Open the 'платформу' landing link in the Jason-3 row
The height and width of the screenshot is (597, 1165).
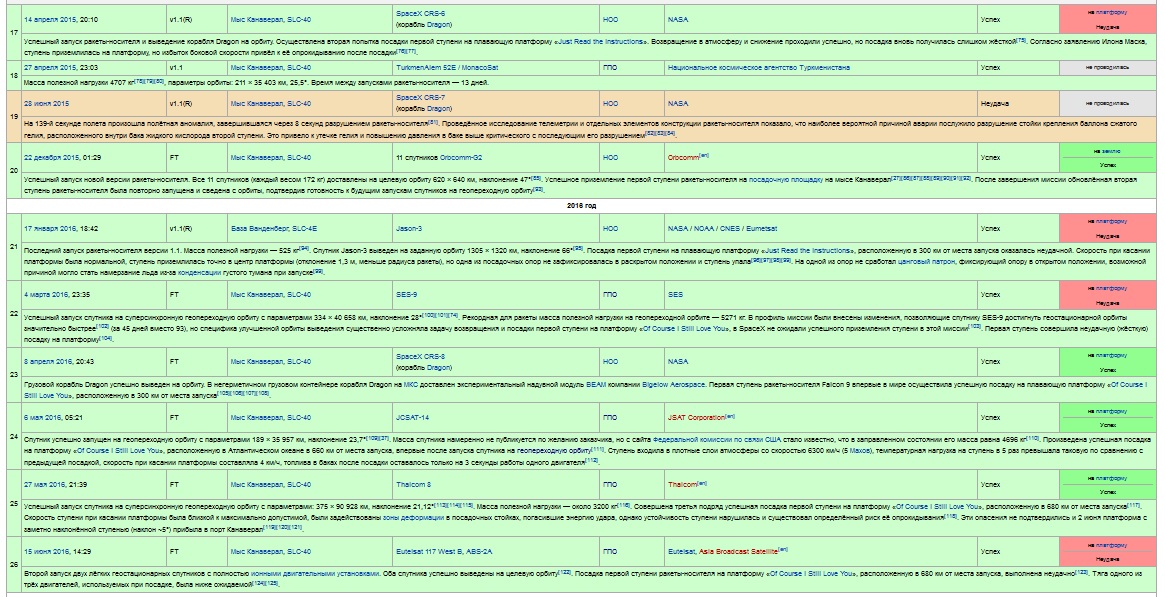(1112, 221)
